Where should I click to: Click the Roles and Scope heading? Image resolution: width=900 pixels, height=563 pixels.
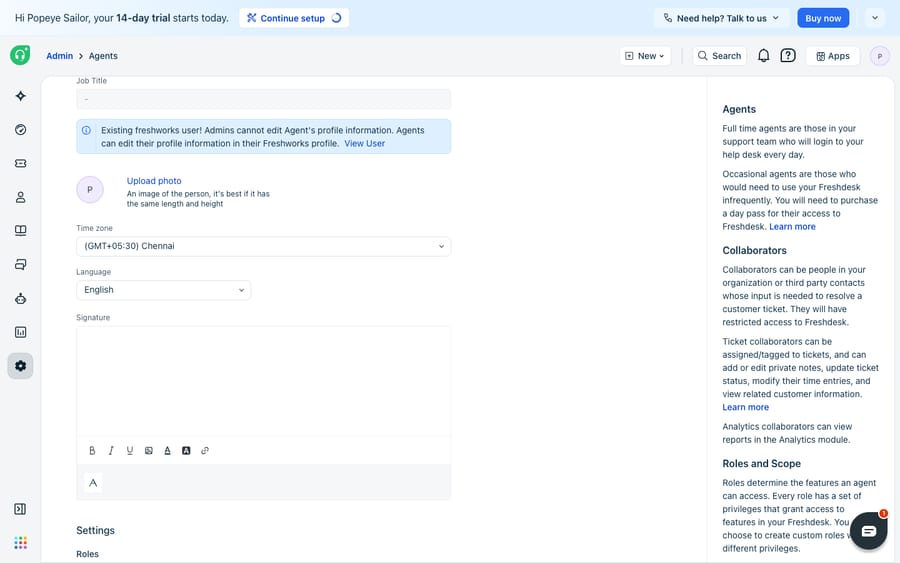click(761, 464)
